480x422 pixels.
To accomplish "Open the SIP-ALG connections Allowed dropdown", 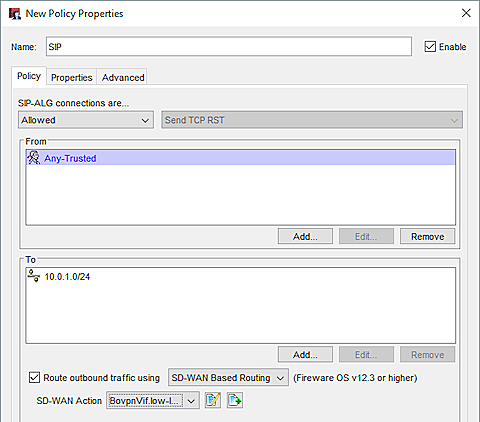I will 86,120.
